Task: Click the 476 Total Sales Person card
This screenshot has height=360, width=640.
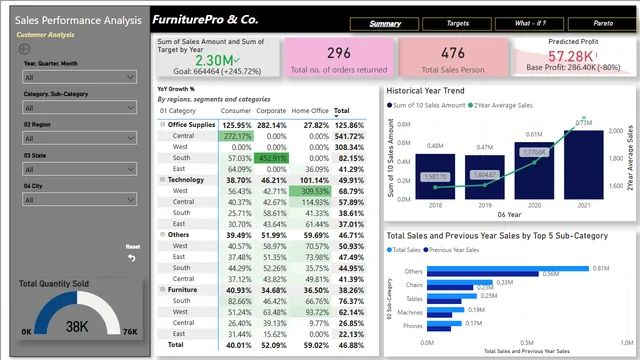Action: click(453, 57)
